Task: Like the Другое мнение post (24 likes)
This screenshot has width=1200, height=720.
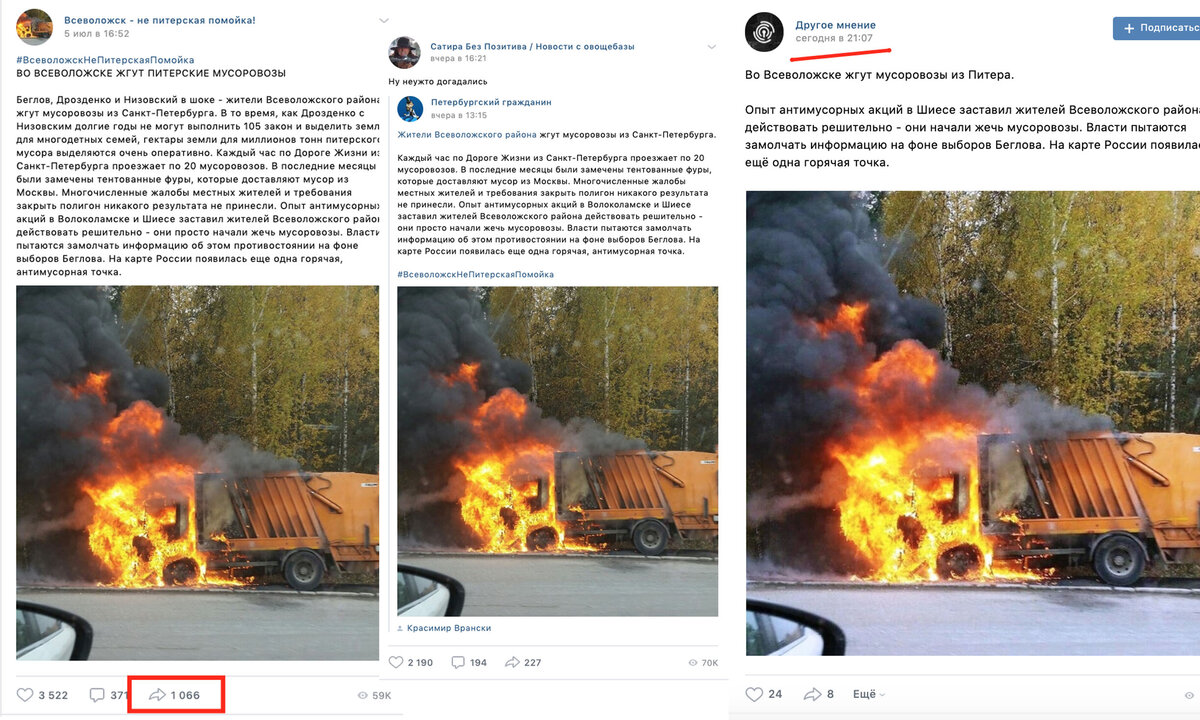Action: pos(764,694)
